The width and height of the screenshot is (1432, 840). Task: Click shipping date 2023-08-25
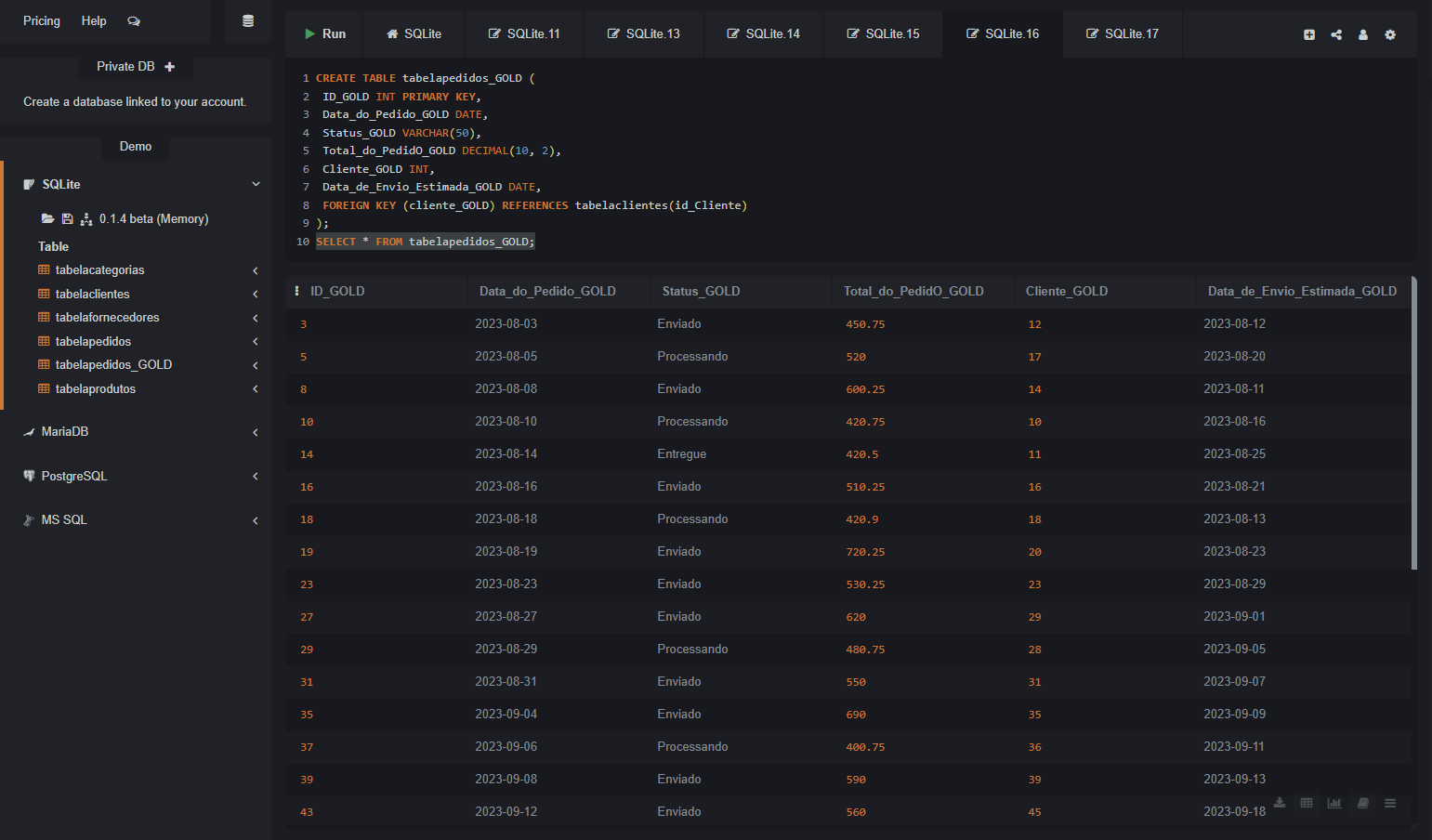pos(1234,454)
